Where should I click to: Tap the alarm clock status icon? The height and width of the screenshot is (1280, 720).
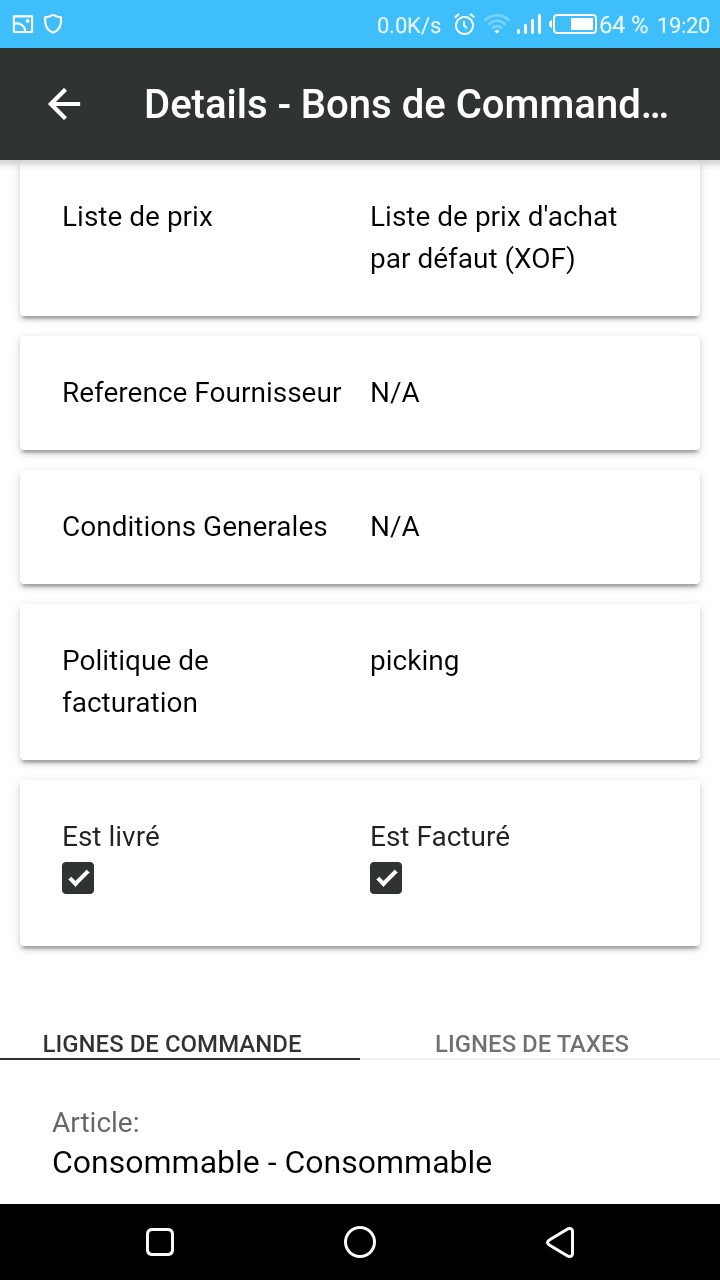click(464, 25)
